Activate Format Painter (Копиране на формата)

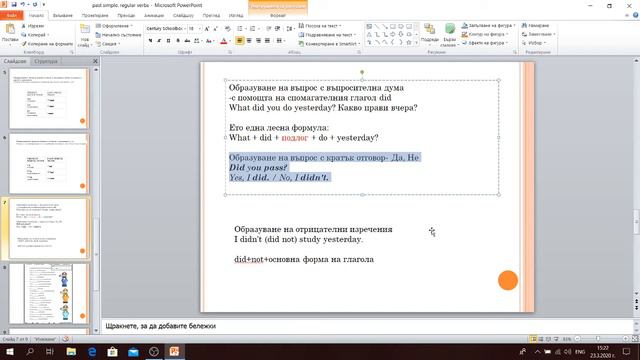pyautogui.click(x=47, y=44)
